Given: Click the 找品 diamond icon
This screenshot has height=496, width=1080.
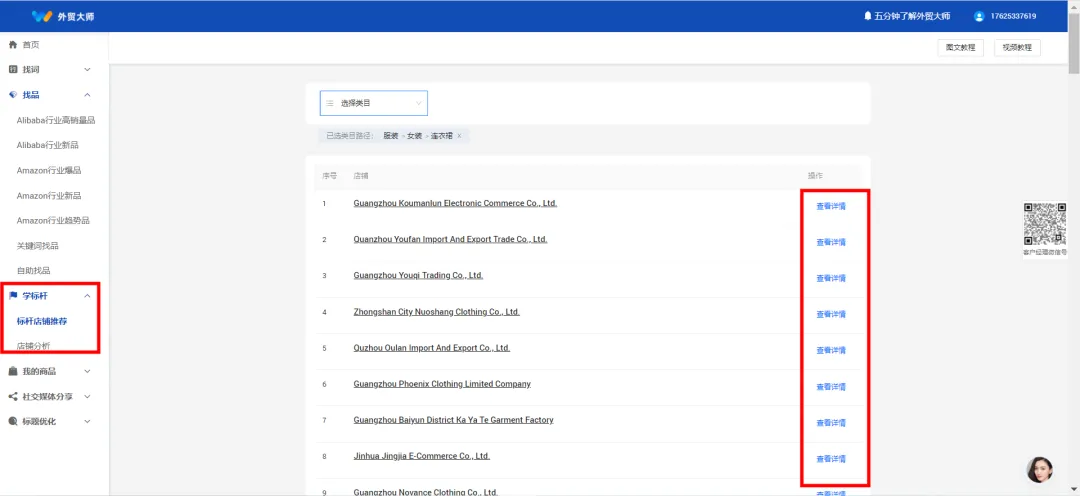Looking at the screenshot, I should tap(12, 95).
